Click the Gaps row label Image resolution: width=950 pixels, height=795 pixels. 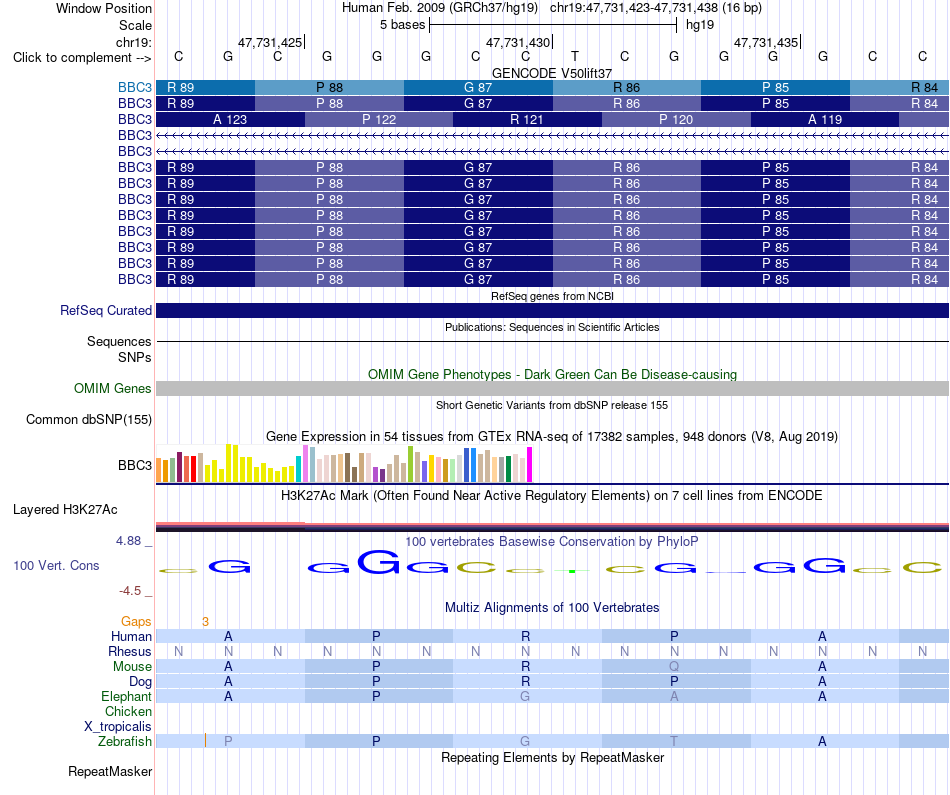[x=136, y=621]
